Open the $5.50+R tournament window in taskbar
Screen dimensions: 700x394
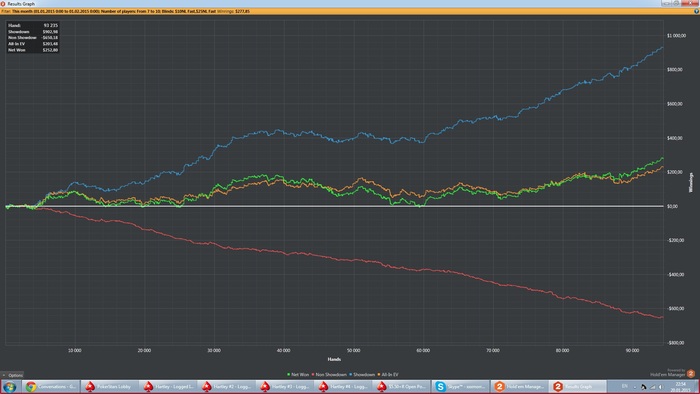(x=401, y=386)
